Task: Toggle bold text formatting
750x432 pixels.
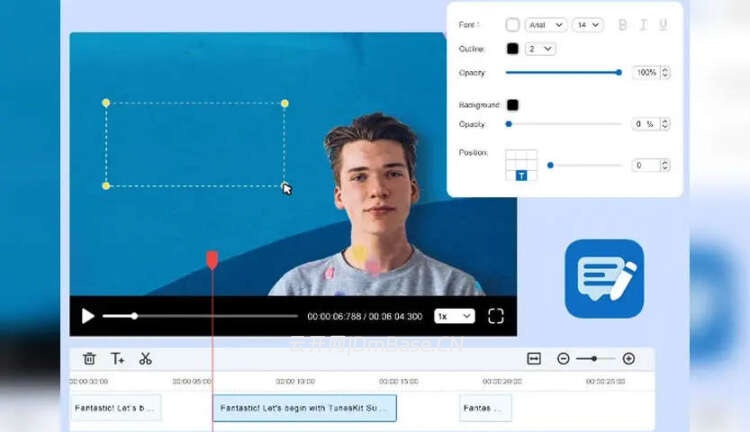Action: click(x=623, y=25)
